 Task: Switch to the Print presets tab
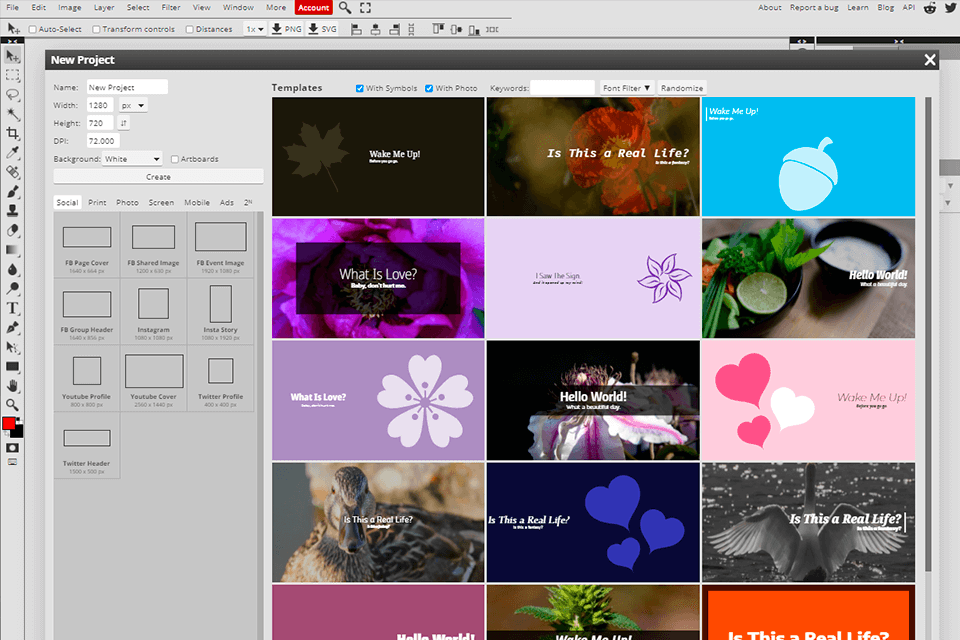[x=97, y=202]
